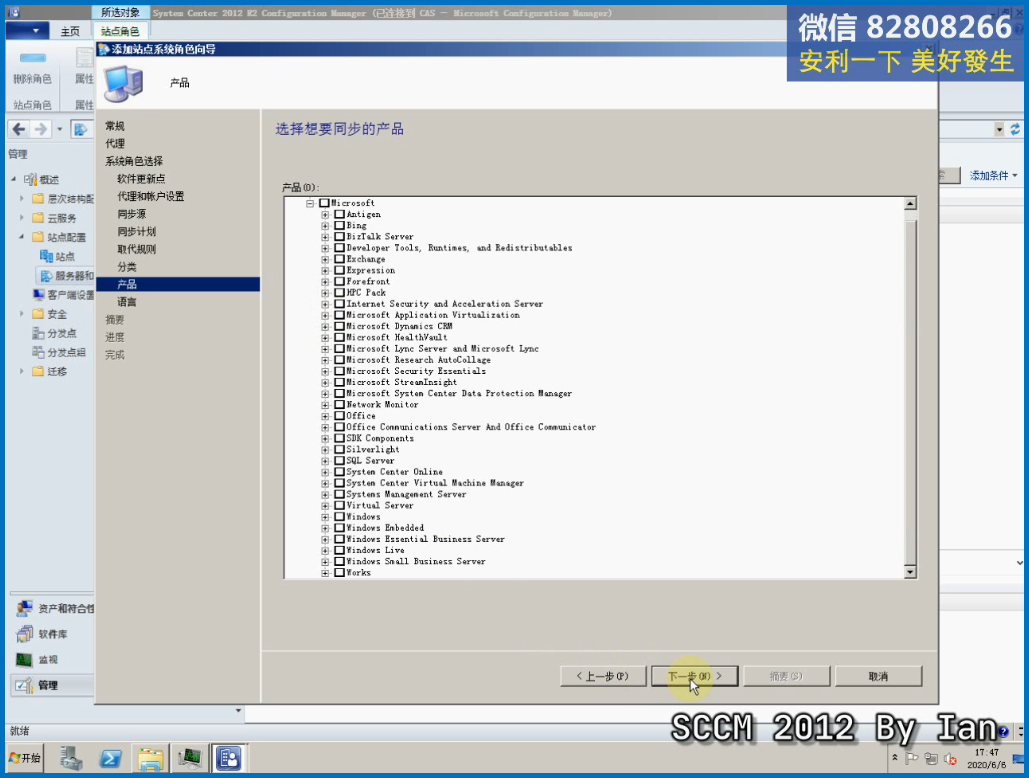Click the back navigation arrow icon
Viewport: 1029px width, 778px height.
pyautogui.click(x=19, y=129)
